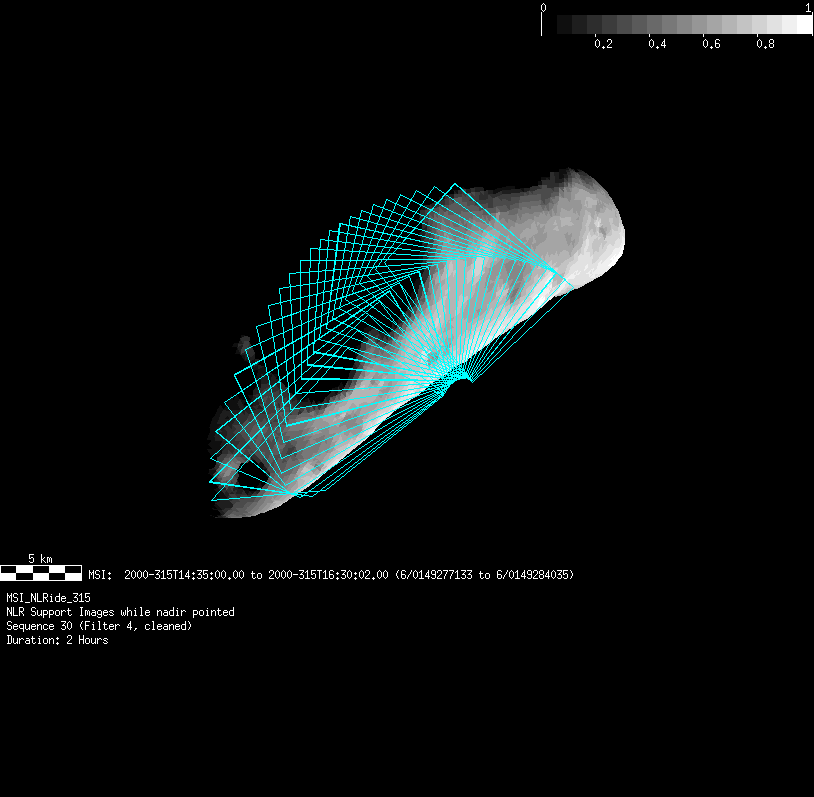
Task: Select the spacecraft clock range in parentheses
Action: point(484,575)
